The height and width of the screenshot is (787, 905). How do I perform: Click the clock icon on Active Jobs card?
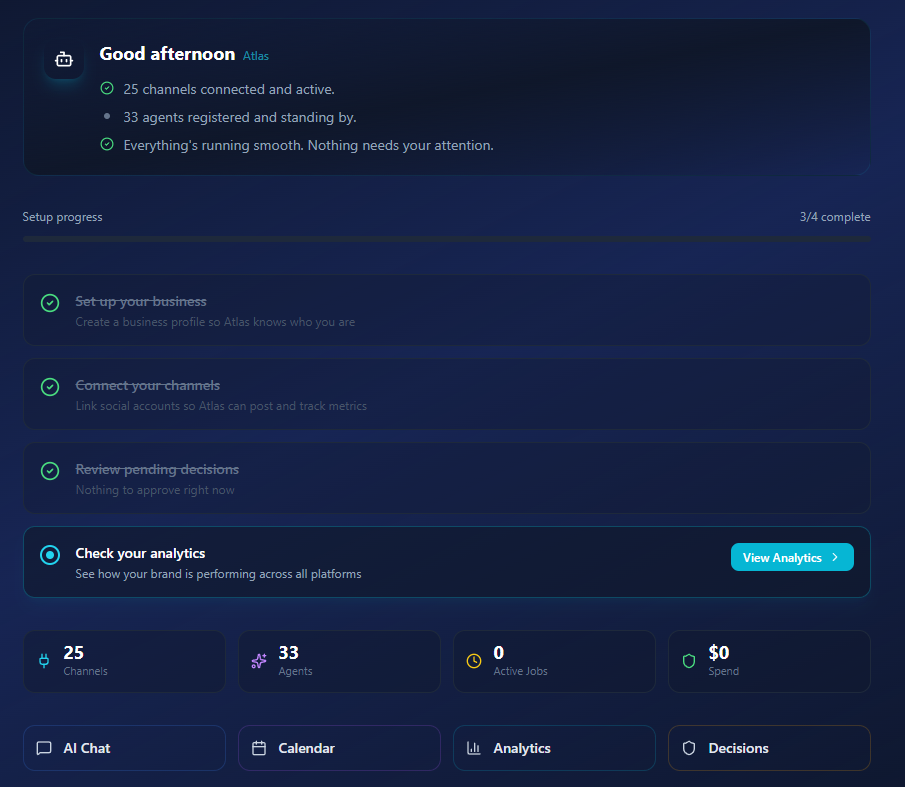tap(474, 660)
